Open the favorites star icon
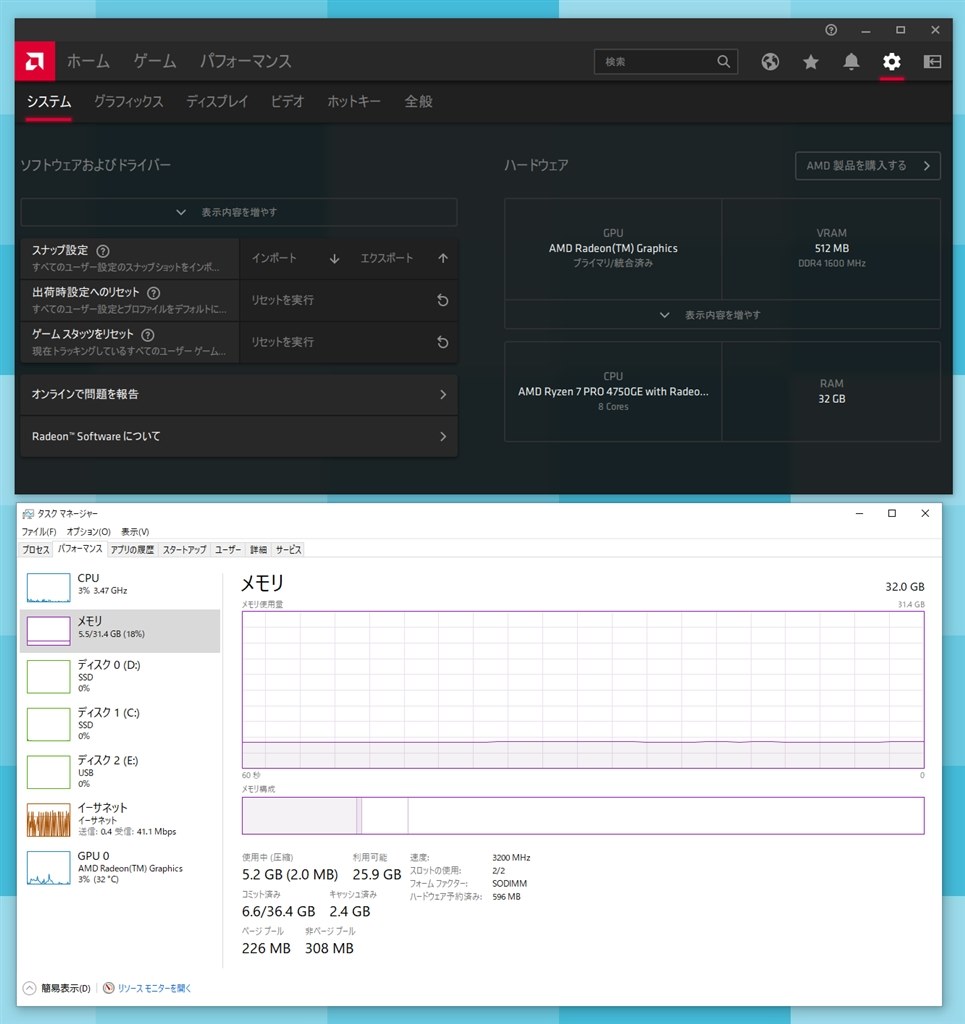Viewport: 965px width, 1024px height. tap(810, 61)
